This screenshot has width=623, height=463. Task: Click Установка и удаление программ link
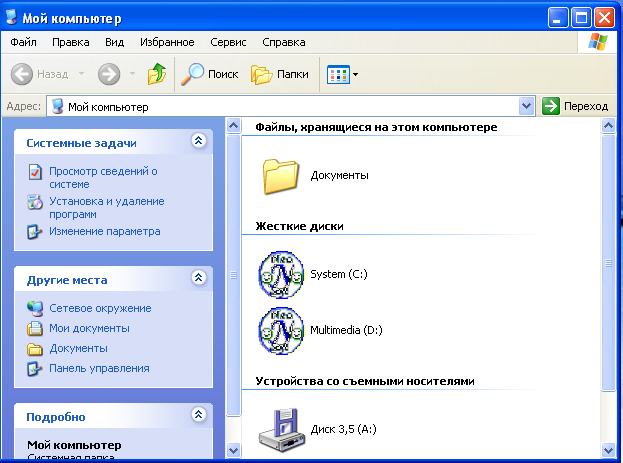pyautogui.click(x=106, y=207)
